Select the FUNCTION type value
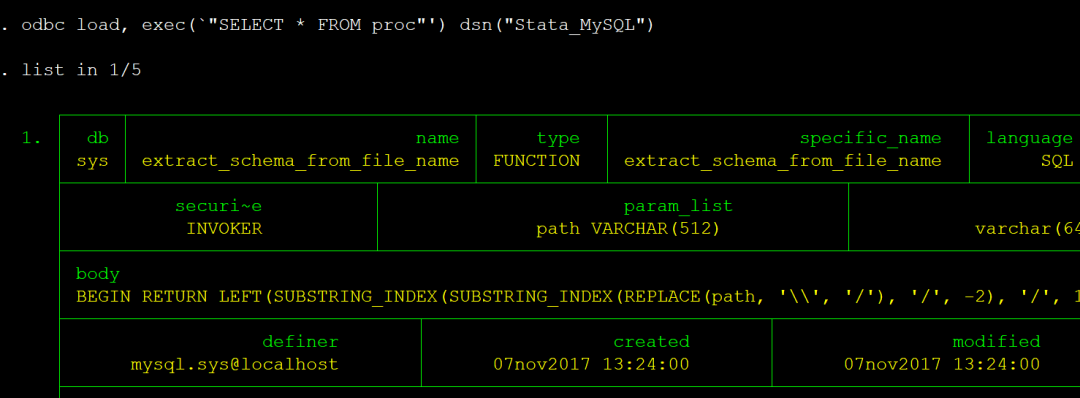The height and width of the screenshot is (398, 1080). click(537, 161)
